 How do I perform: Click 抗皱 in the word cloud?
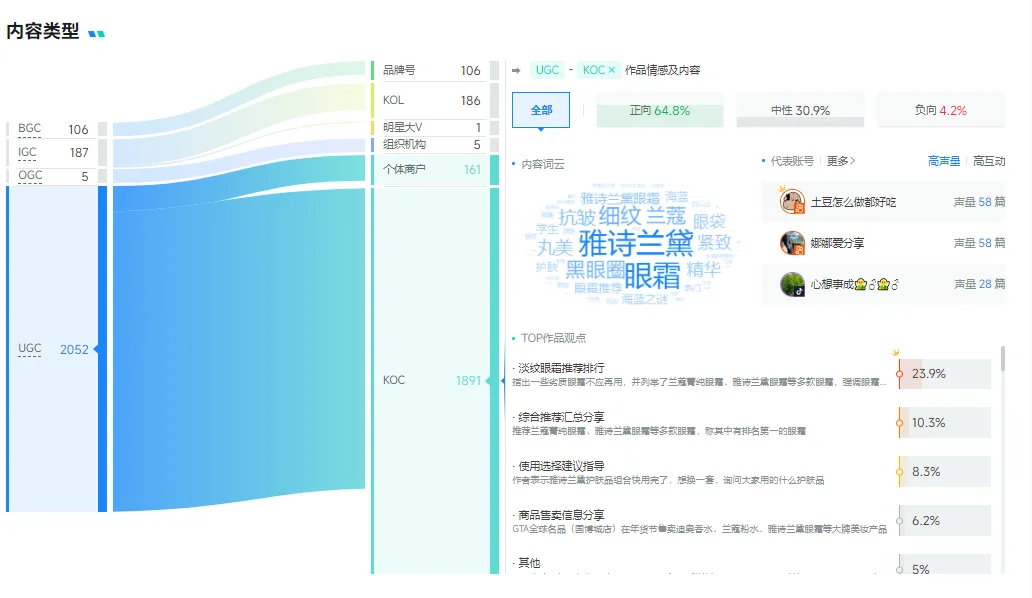[577, 217]
